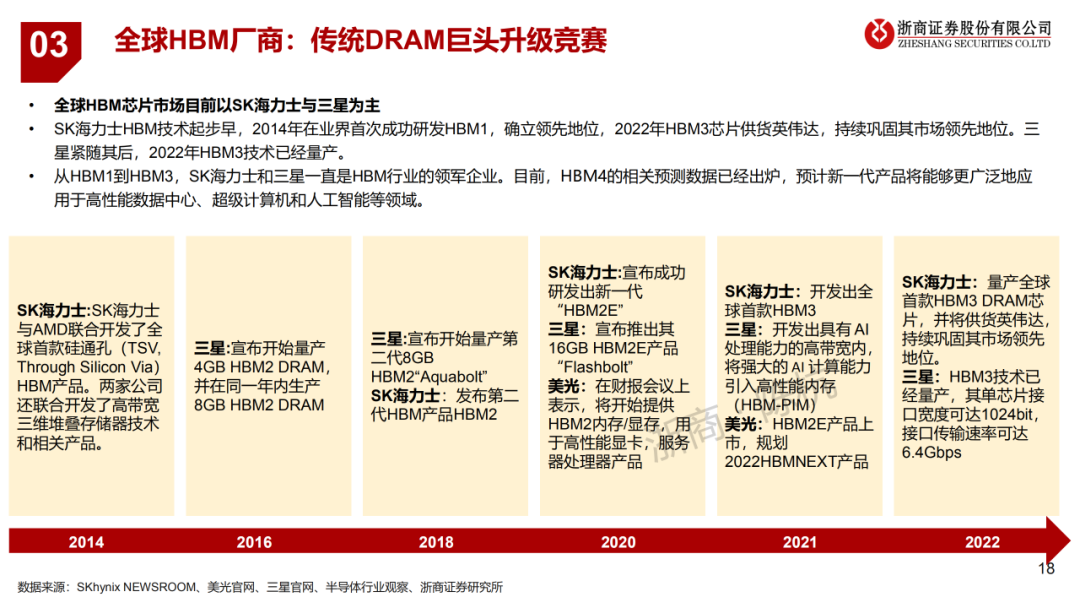Screen dimensions: 1080x608
Task: Click the red 03 section number badge
Action: point(51,52)
